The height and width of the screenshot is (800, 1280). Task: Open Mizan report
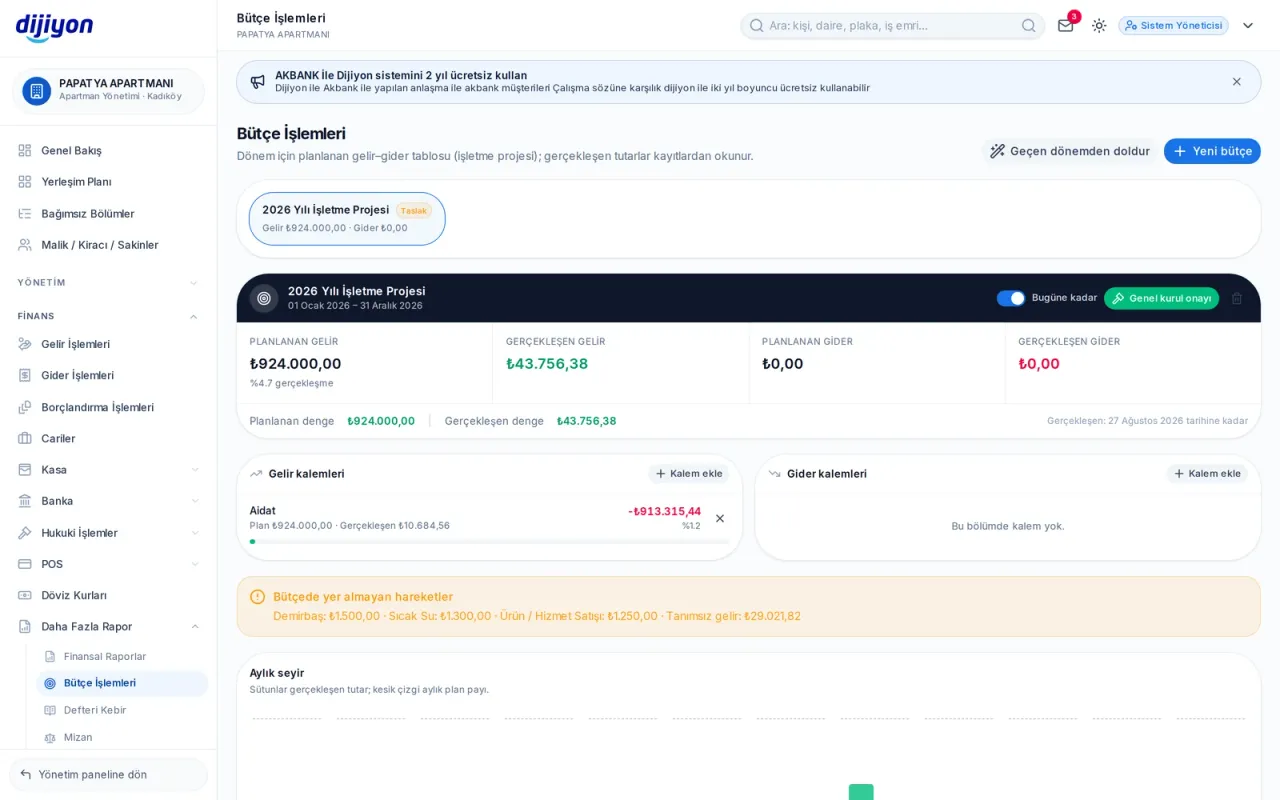pyautogui.click(x=122, y=737)
